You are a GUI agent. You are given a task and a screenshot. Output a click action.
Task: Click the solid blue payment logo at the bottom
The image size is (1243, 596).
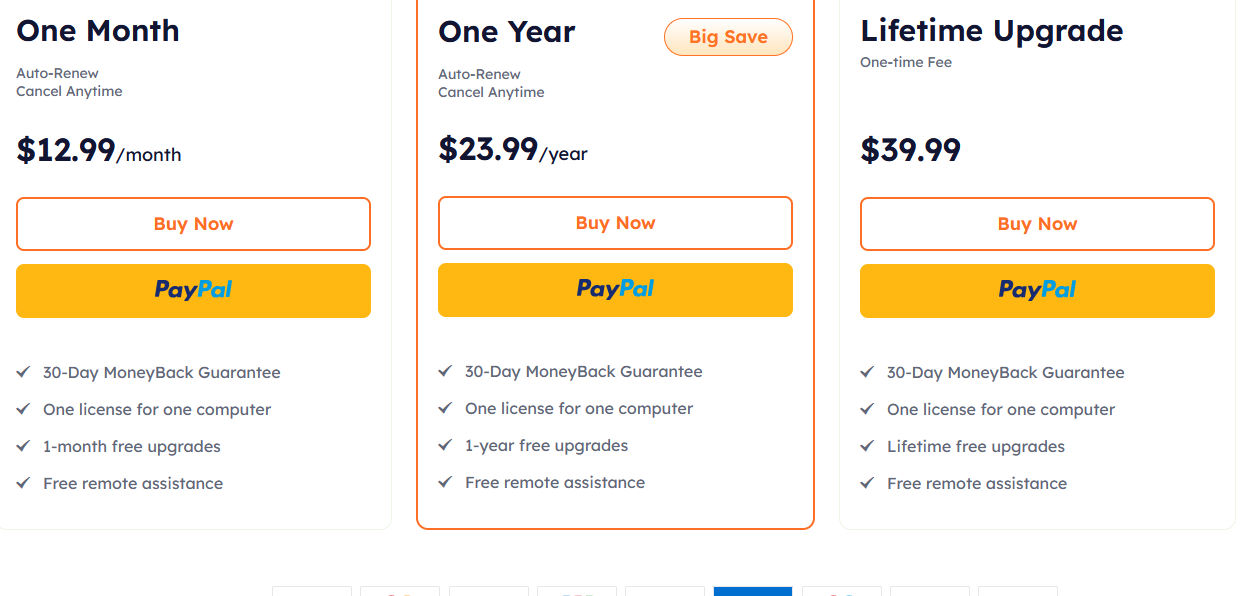coord(752,590)
